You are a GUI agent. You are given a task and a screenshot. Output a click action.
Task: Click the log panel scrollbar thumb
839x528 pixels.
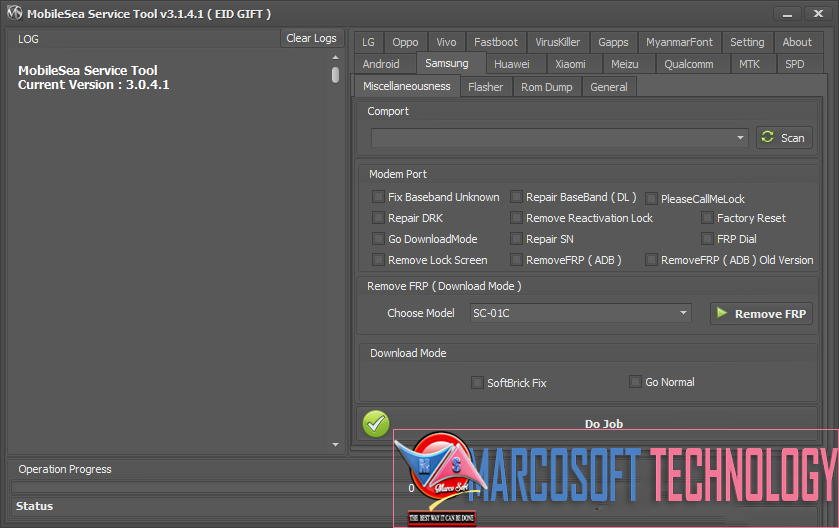tap(335, 74)
